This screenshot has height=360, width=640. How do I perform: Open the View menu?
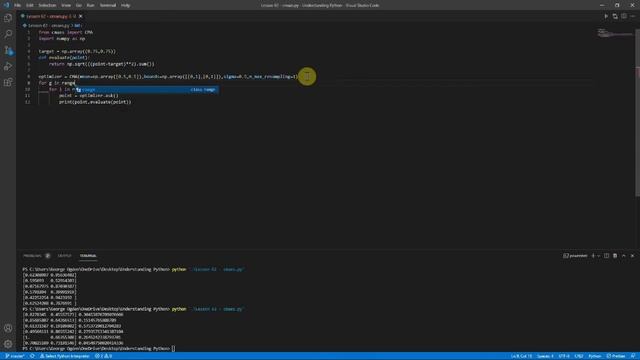66,5
